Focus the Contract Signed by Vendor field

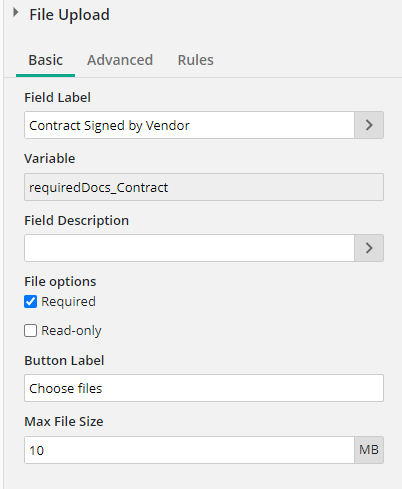189,125
